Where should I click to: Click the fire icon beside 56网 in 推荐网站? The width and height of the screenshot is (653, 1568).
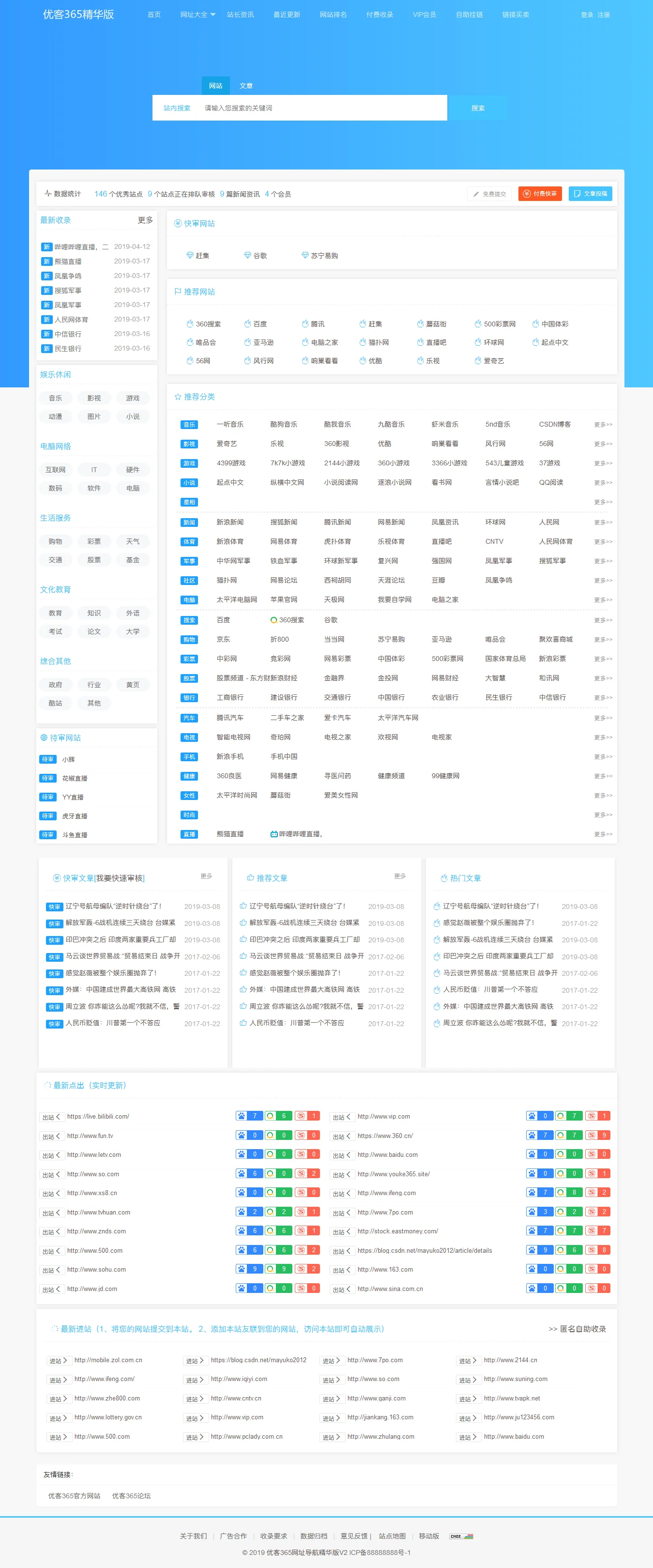(x=190, y=360)
